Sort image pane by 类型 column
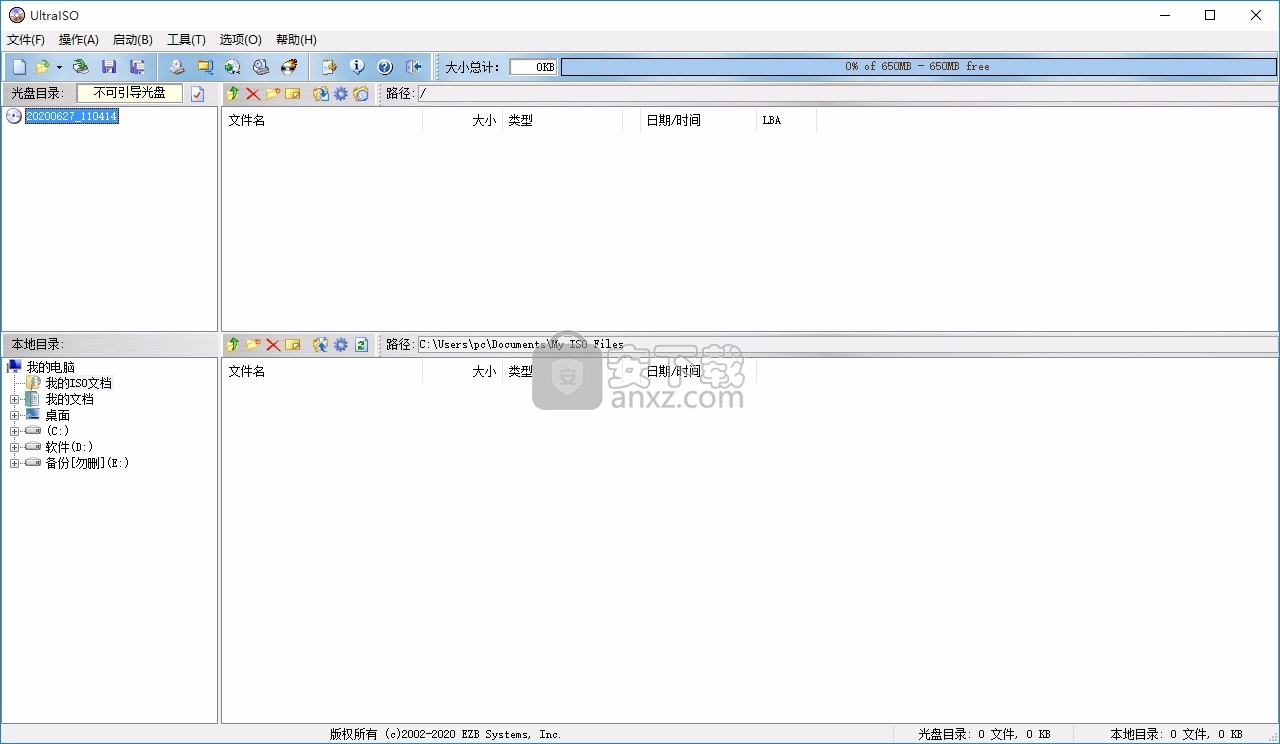 tap(561, 120)
